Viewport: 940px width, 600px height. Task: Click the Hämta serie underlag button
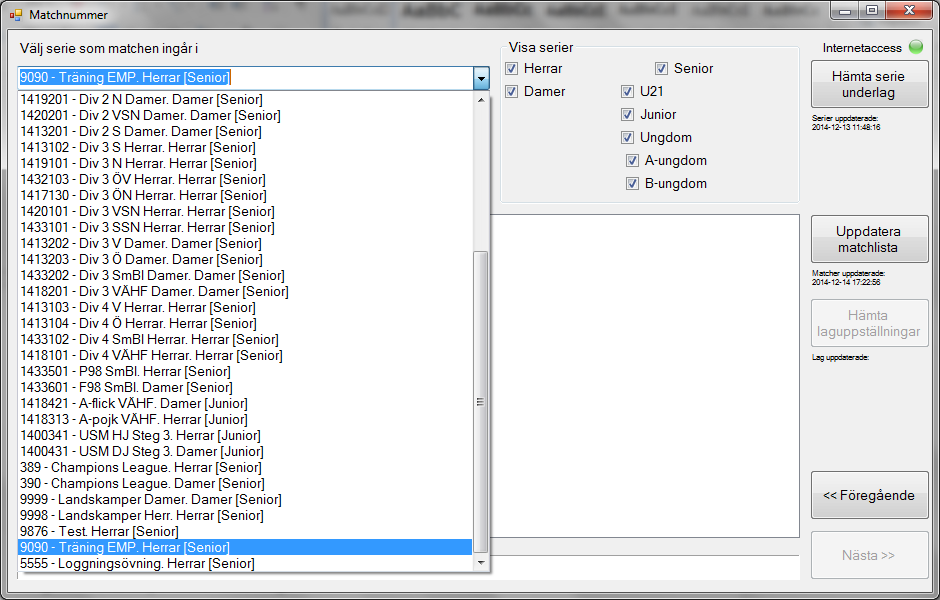coord(869,85)
